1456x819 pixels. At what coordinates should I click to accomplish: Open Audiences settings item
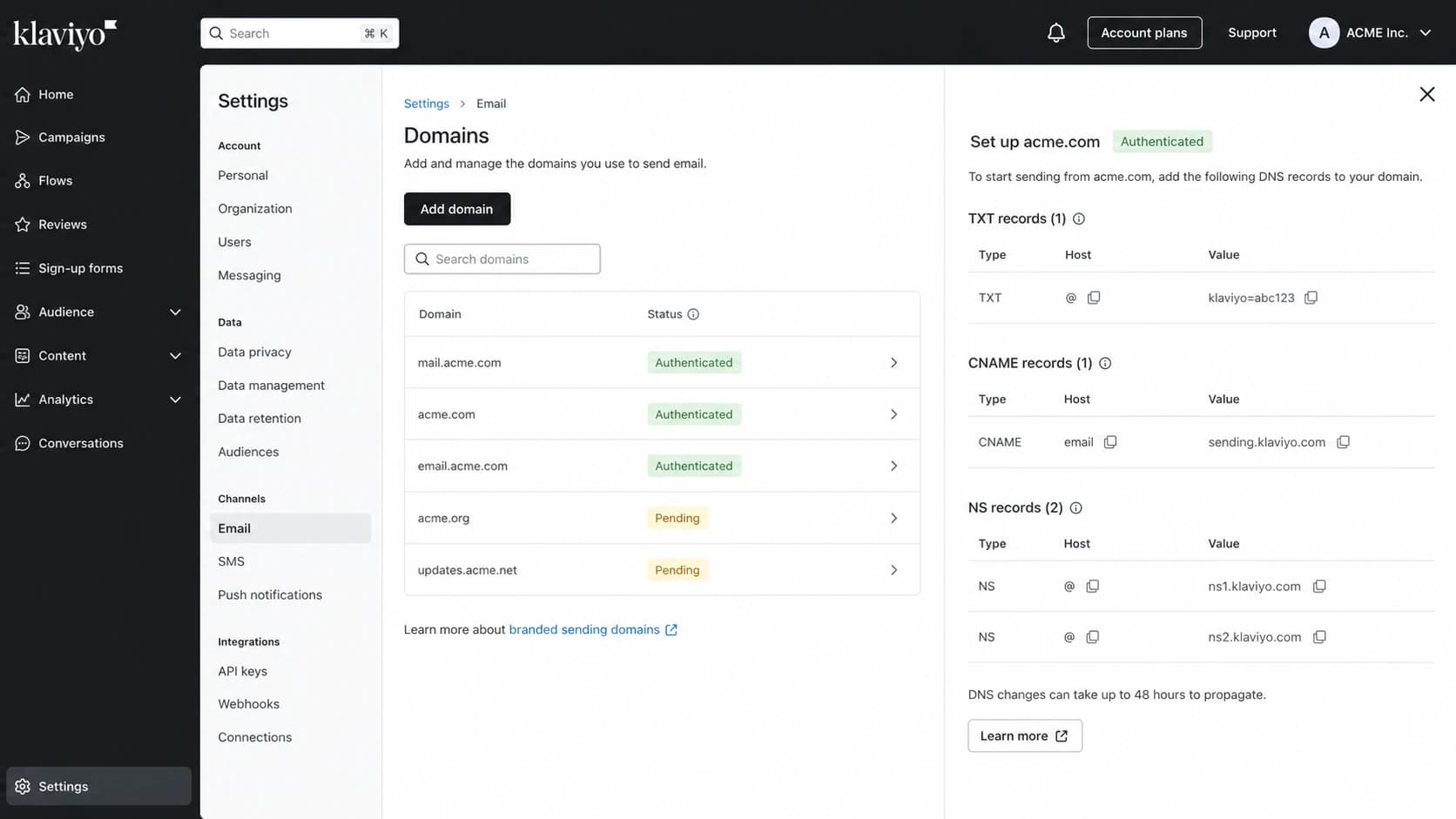pos(248,452)
